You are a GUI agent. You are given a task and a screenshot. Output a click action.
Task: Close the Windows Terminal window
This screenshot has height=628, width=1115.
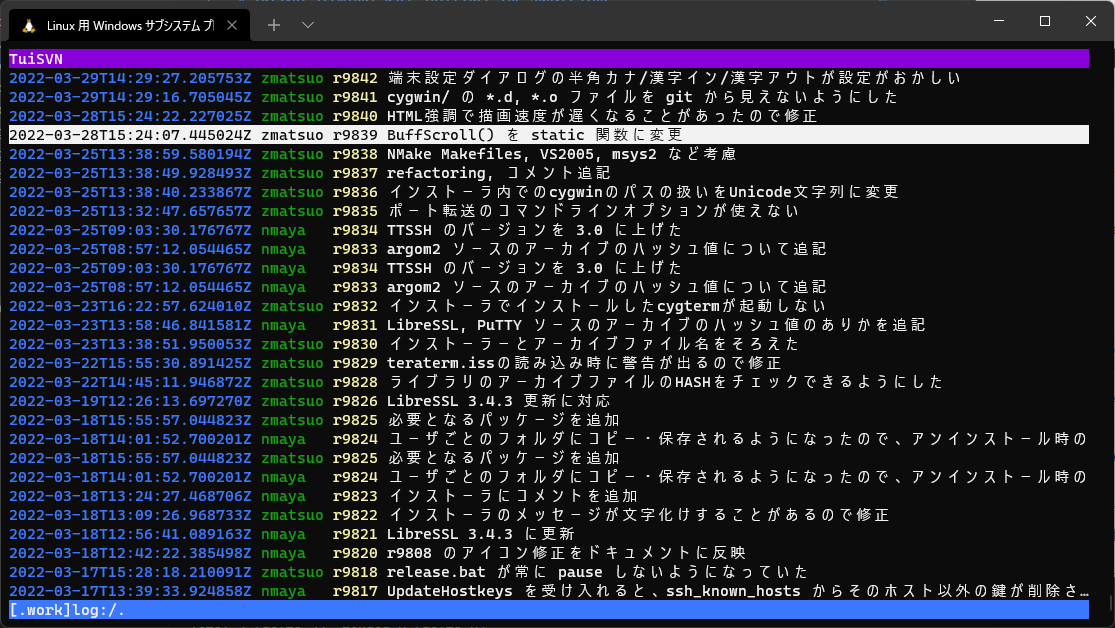point(1091,21)
